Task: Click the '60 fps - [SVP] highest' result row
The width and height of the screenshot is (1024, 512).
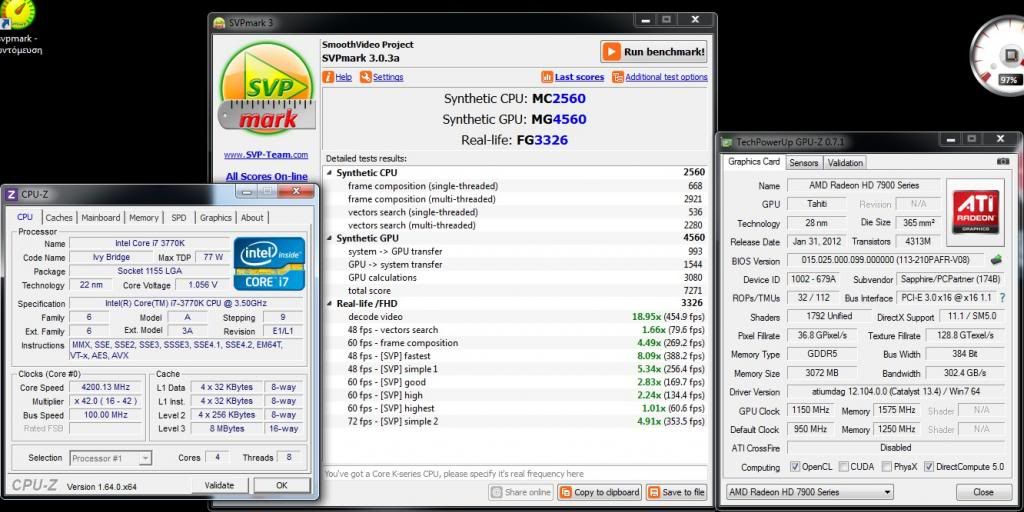Action: pos(515,408)
